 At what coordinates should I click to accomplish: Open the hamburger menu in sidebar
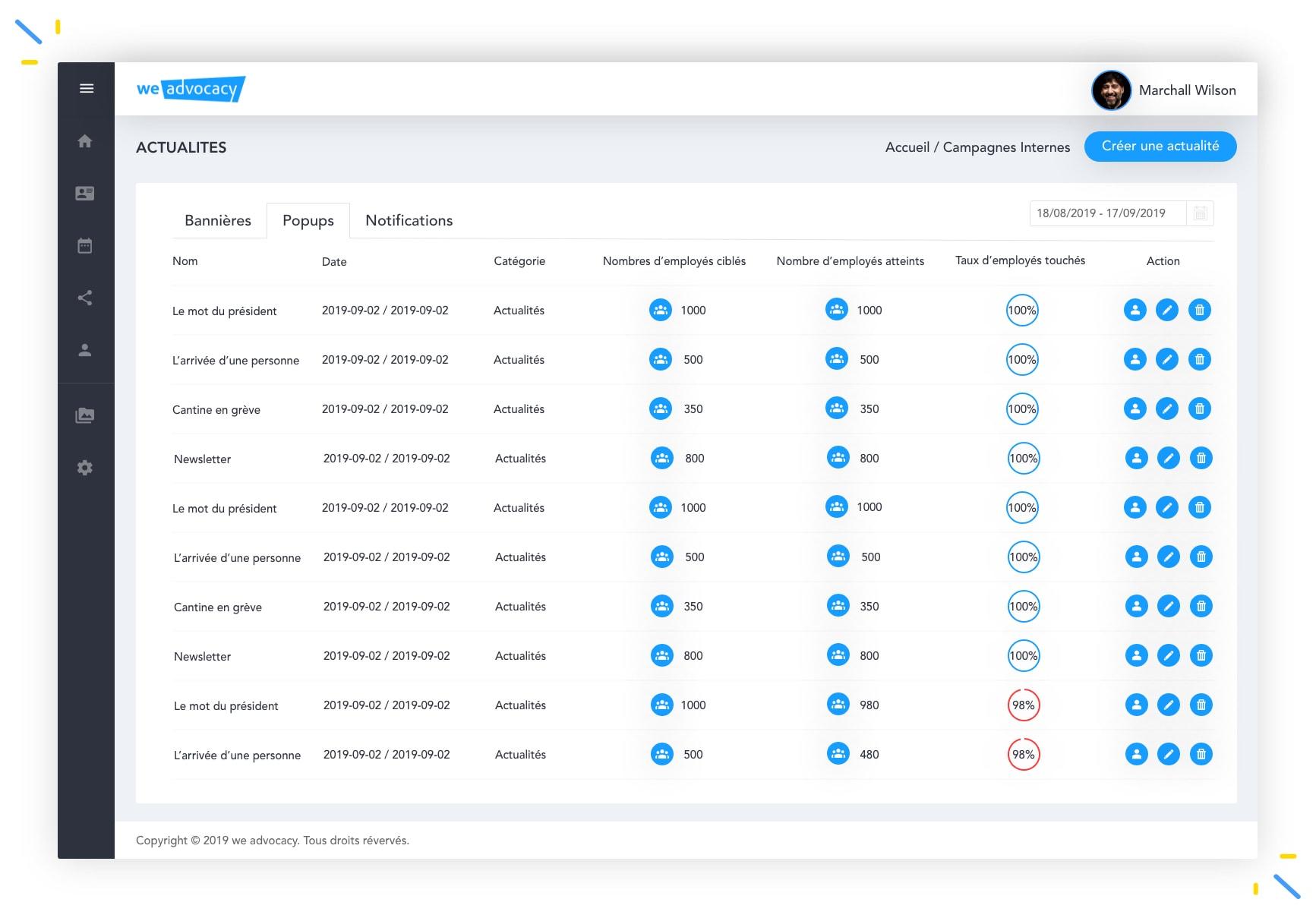click(87, 89)
